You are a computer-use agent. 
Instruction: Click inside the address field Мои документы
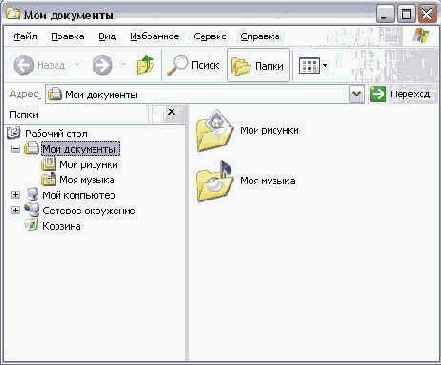197,95
